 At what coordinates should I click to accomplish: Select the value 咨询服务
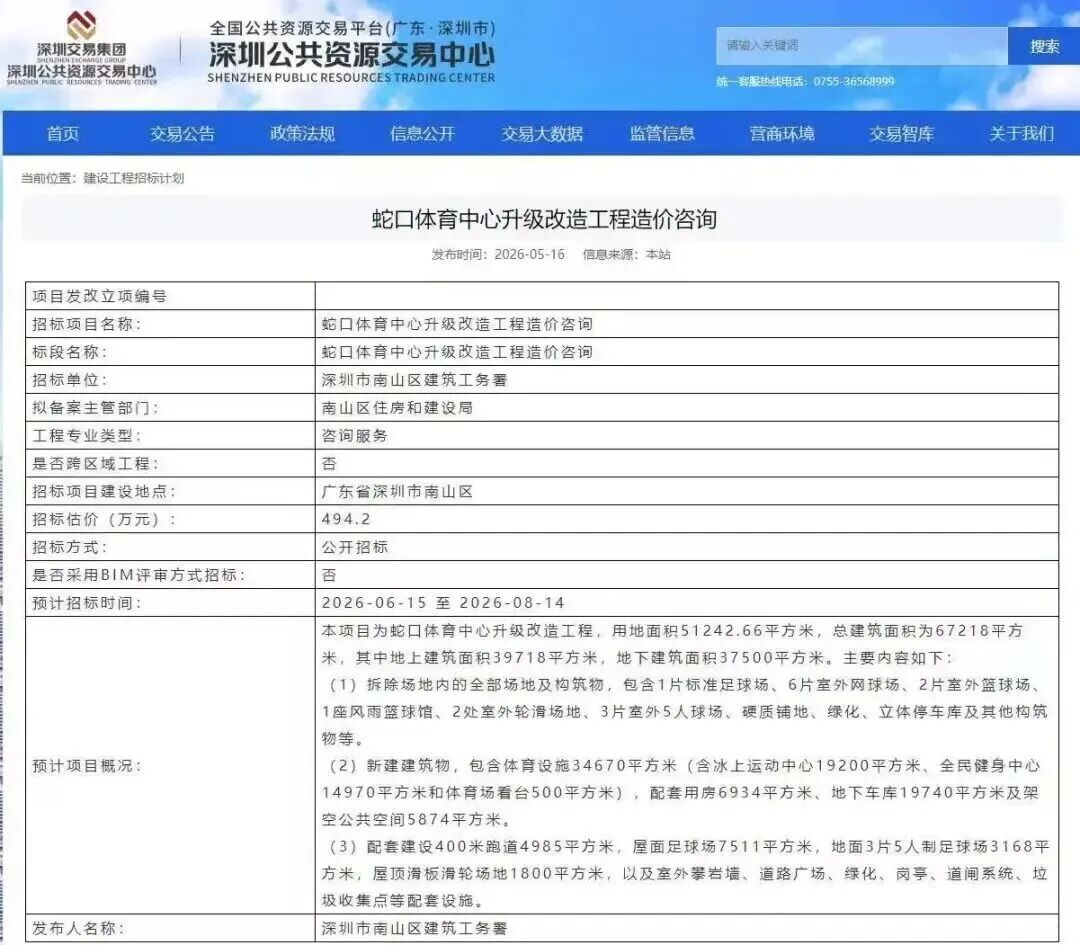pyautogui.click(x=355, y=435)
